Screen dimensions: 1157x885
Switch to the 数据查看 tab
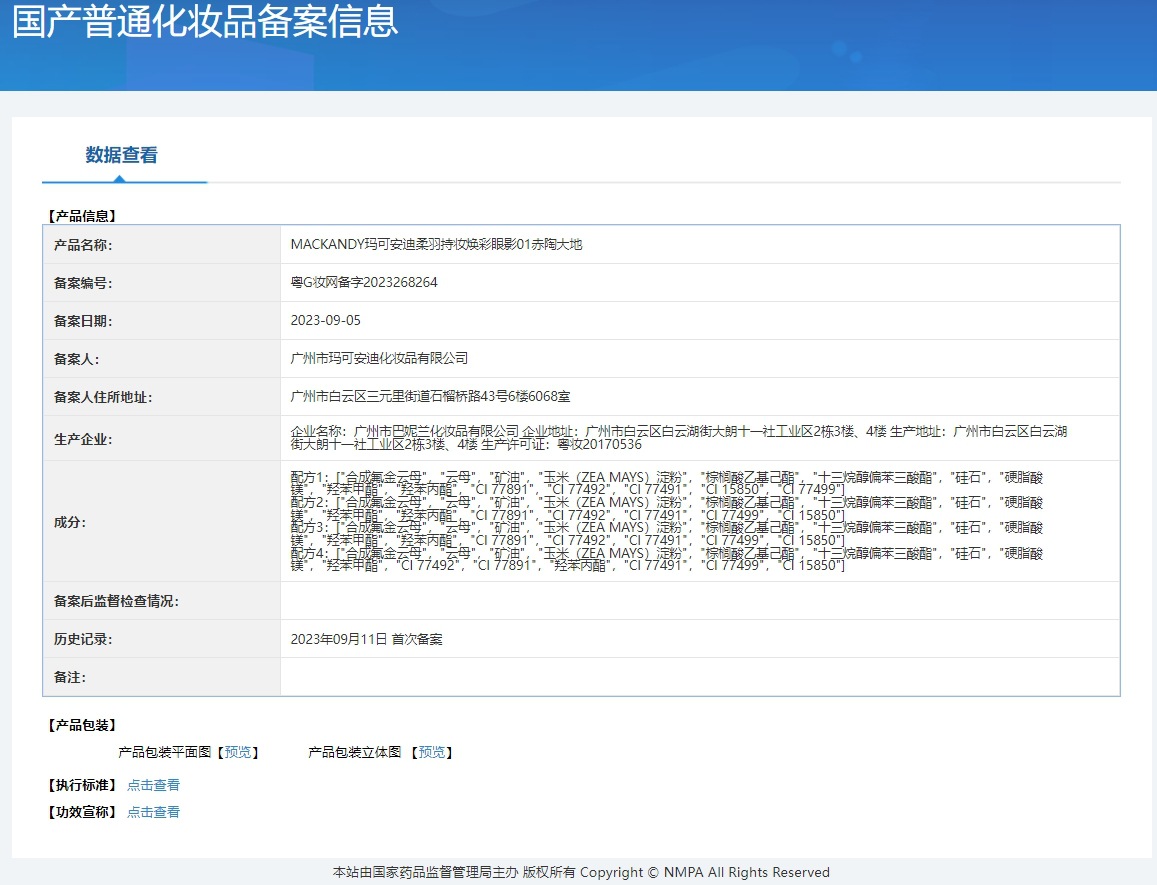coord(121,155)
